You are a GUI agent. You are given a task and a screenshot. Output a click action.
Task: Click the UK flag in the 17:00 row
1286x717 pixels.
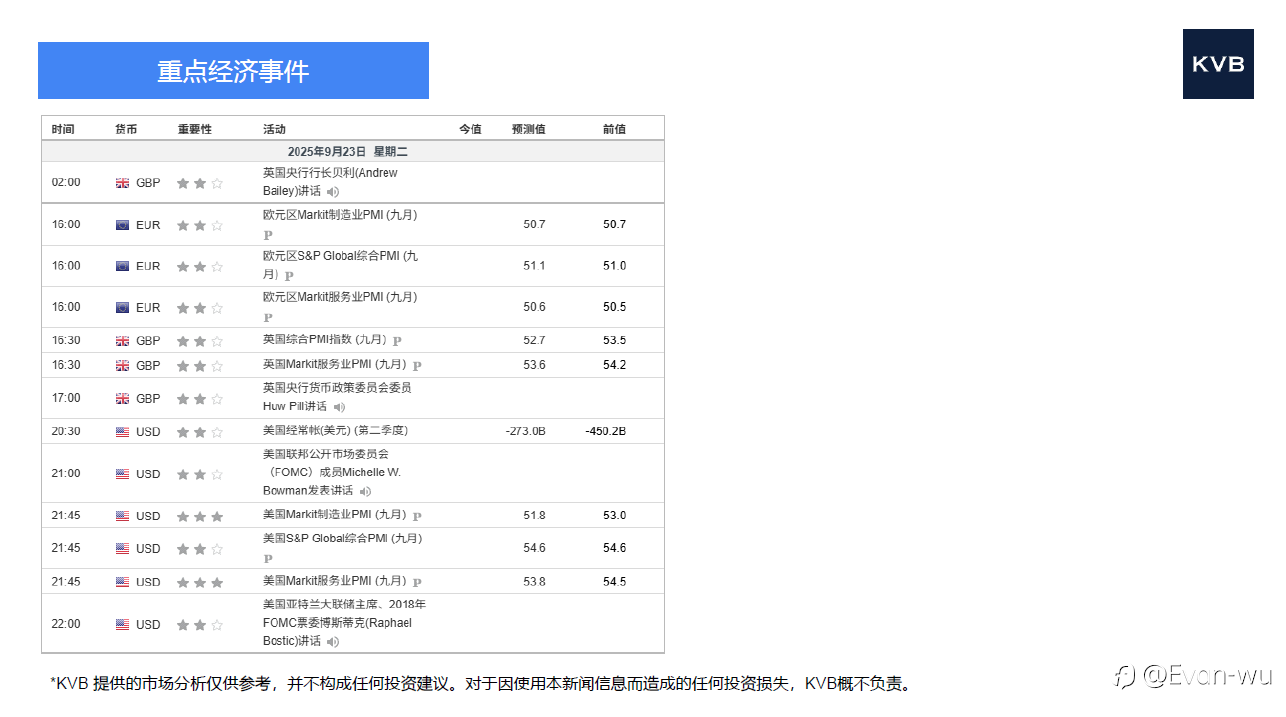point(122,399)
